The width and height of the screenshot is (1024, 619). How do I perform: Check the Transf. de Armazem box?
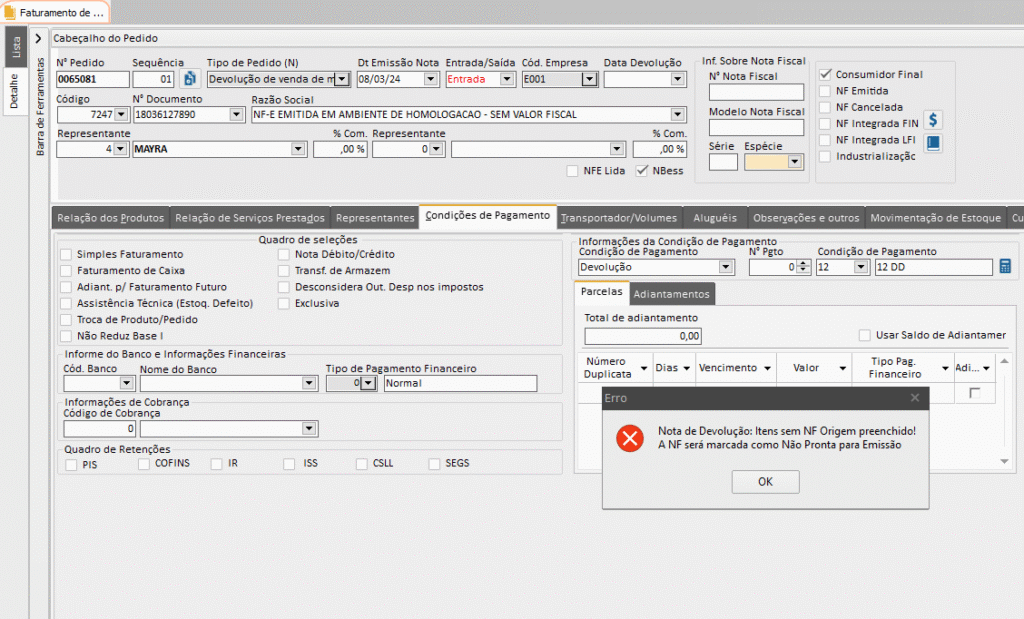pos(283,270)
